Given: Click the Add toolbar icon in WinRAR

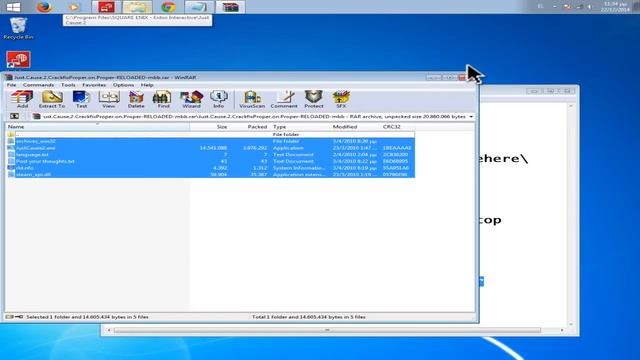Looking at the screenshot, I should [x=22, y=99].
